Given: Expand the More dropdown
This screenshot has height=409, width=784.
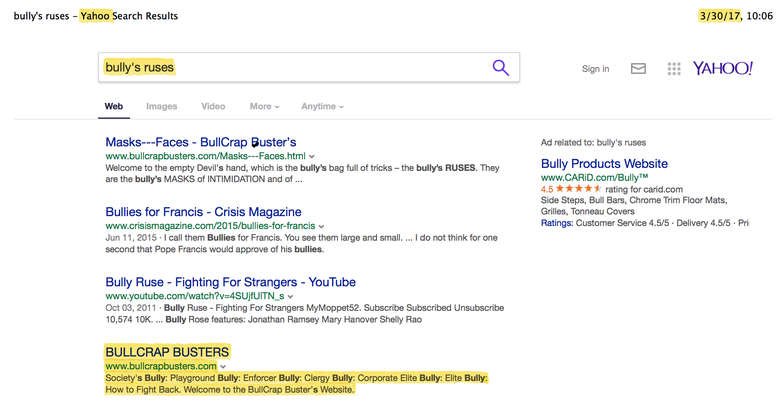Looking at the screenshot, I should (x=264, y=106).
